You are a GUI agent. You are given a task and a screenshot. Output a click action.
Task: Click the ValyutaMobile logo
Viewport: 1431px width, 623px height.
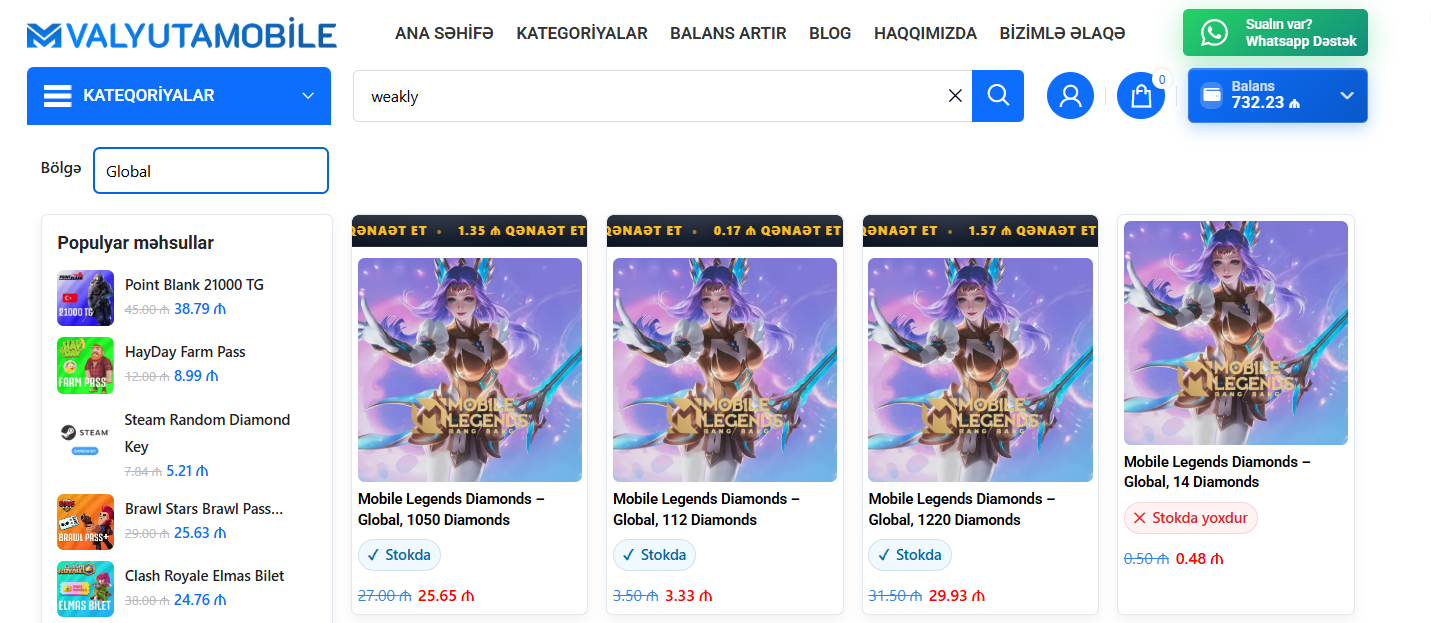tap(182, 35)
